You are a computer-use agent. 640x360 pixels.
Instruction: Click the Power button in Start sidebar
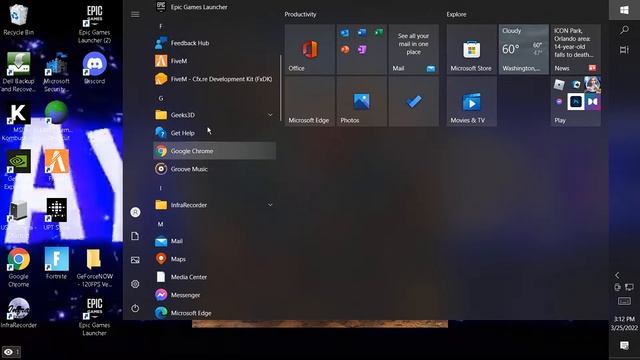coord(135,308)
